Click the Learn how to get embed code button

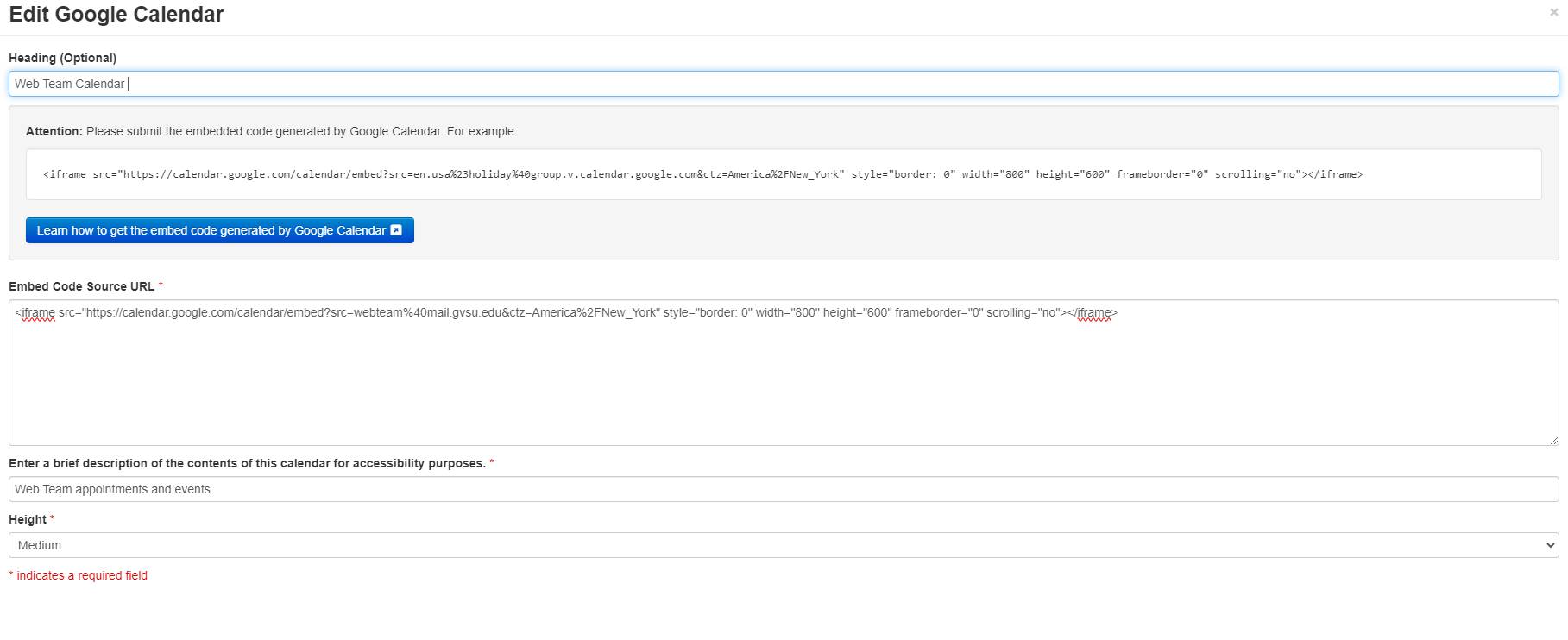211,230
